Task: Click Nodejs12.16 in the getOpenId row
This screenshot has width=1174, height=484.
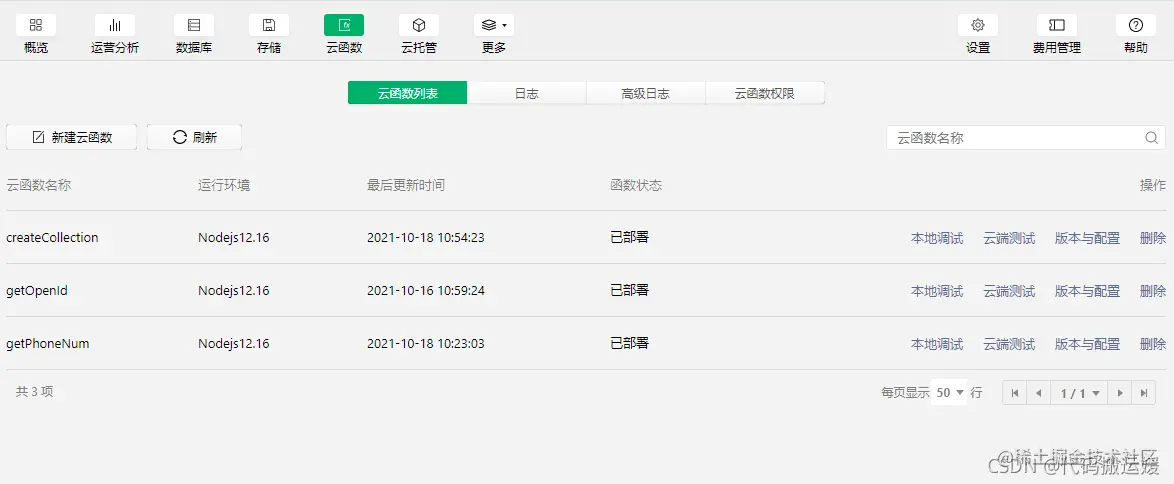Action: coord(234,290)
